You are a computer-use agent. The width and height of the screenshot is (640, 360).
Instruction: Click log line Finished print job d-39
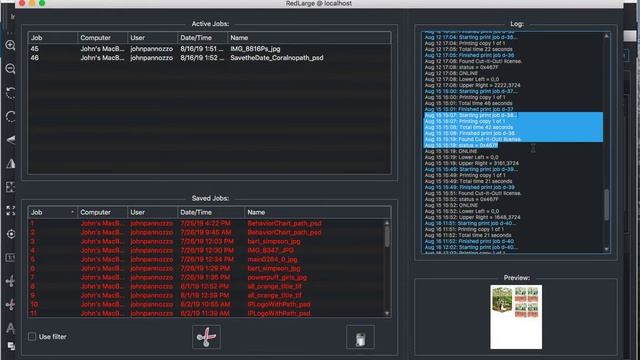(x=469, y=187)
